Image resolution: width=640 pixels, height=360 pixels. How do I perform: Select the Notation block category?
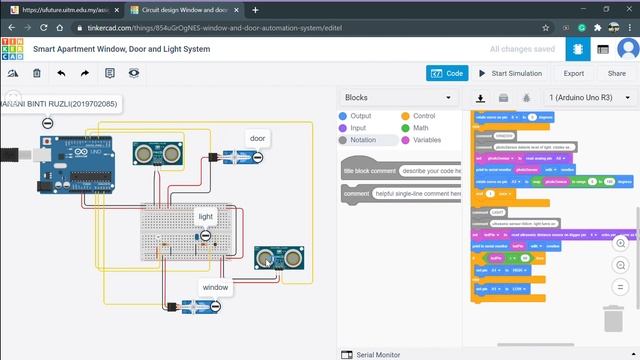click(x=358, y=140)
